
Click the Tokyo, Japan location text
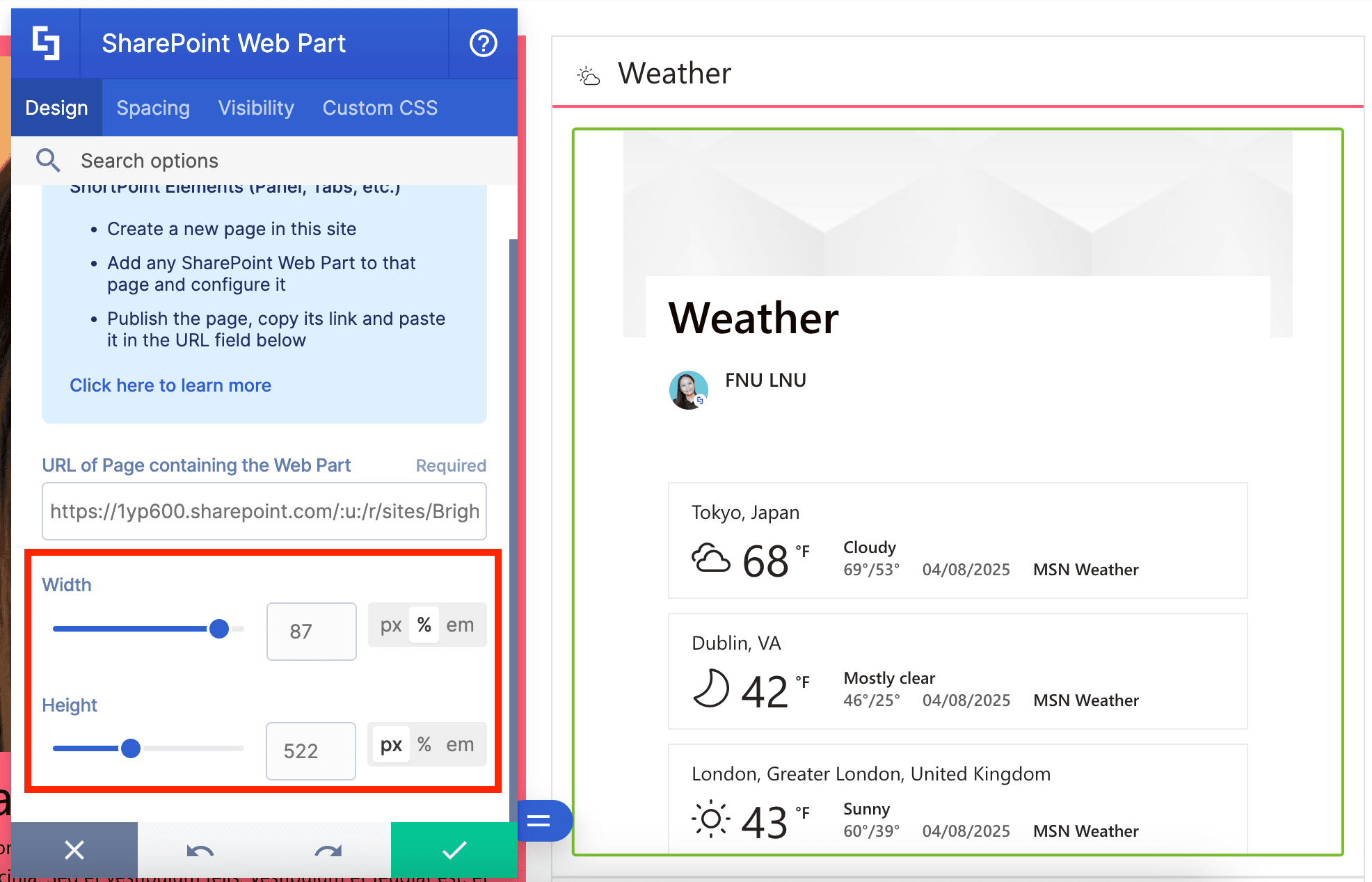(x=745, y=513)
